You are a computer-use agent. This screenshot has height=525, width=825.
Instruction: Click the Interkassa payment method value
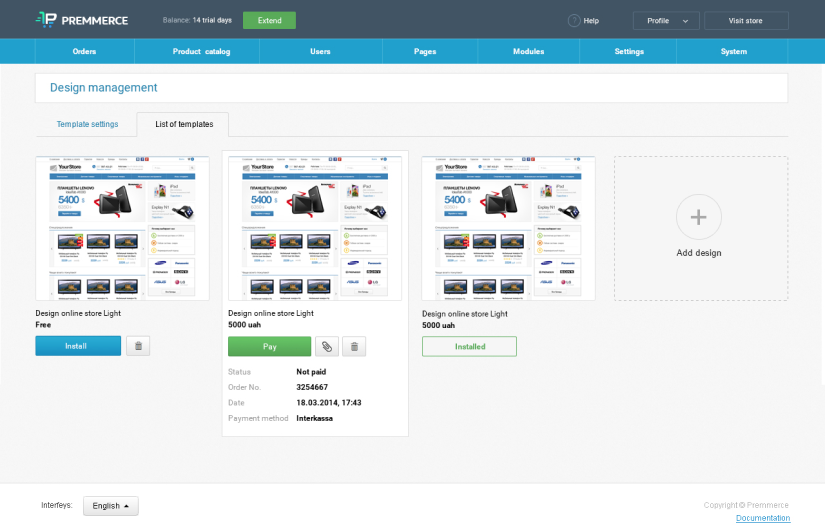pyautogui.click(x=314, y=419)
